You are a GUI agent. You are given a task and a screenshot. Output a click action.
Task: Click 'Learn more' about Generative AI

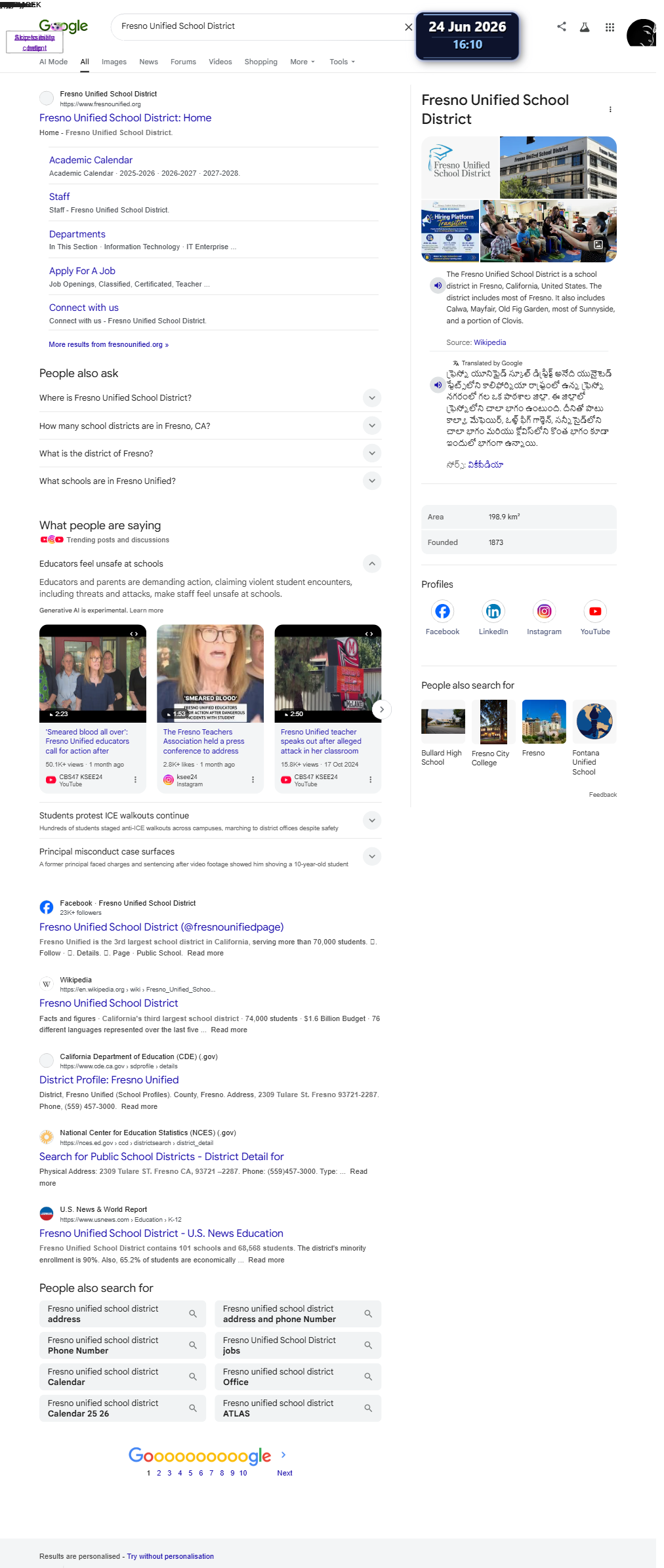(x=146, y=611)
